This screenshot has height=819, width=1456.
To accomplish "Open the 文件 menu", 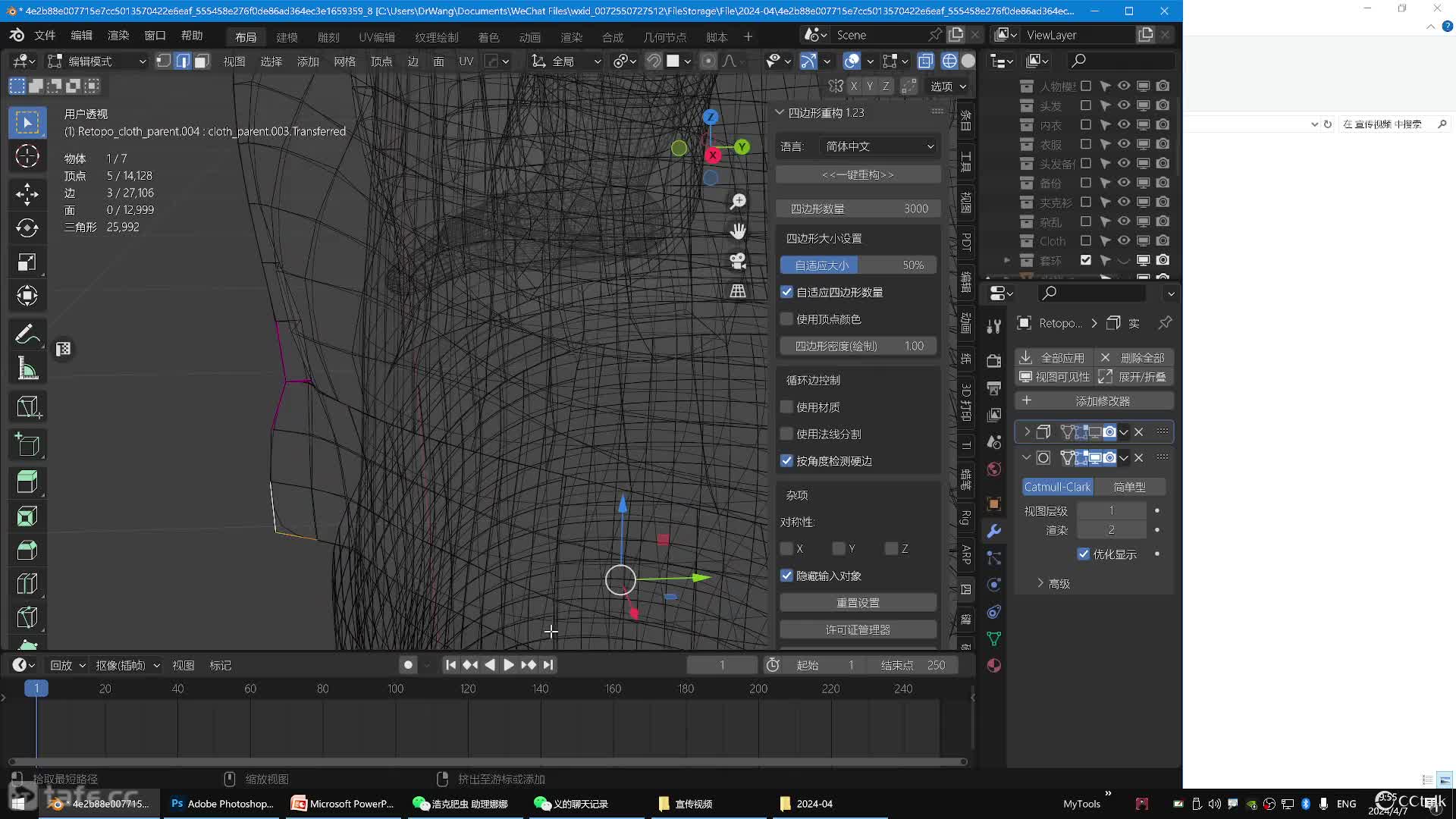I will pos(45,35).
